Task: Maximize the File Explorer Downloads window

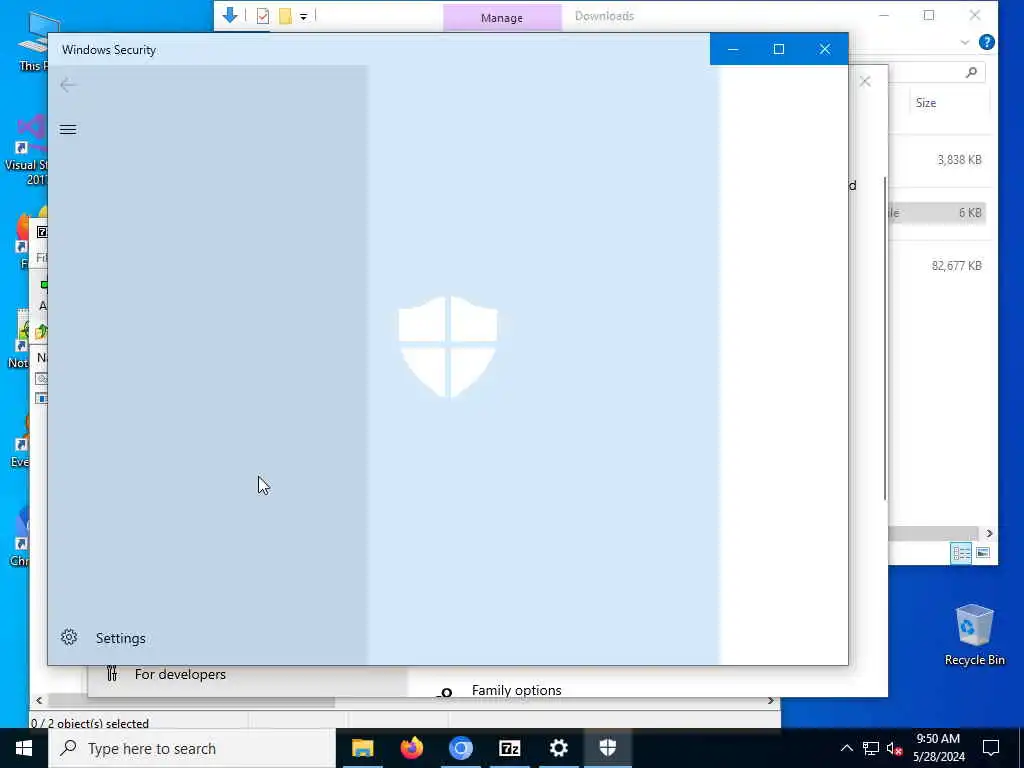Action: [x=929, y=16]
